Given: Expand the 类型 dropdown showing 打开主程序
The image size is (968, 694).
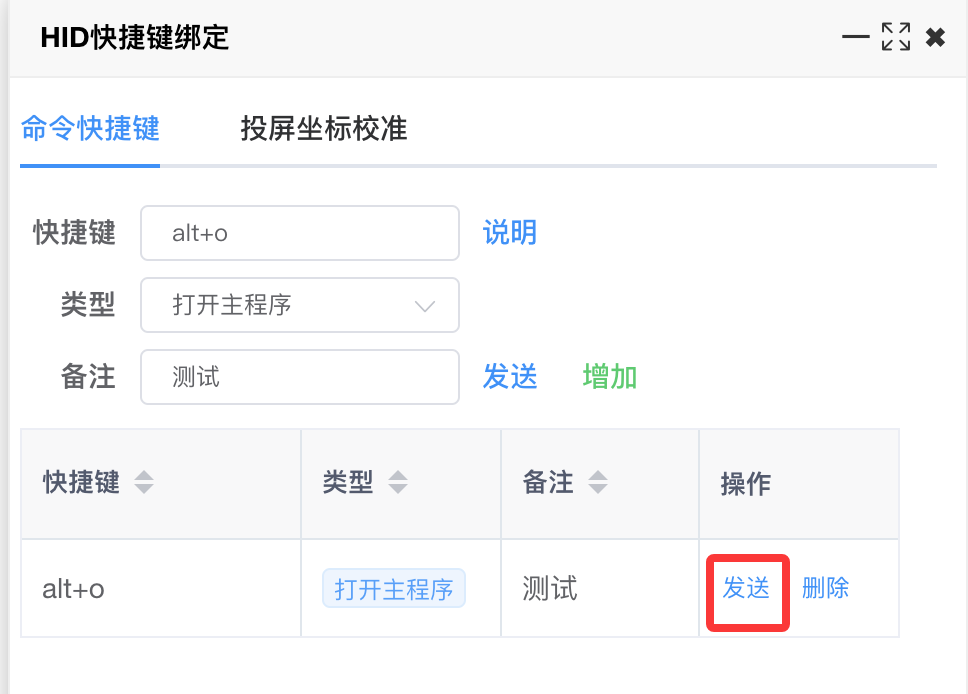Looking at the screenshot, I should tap(300, 305).
